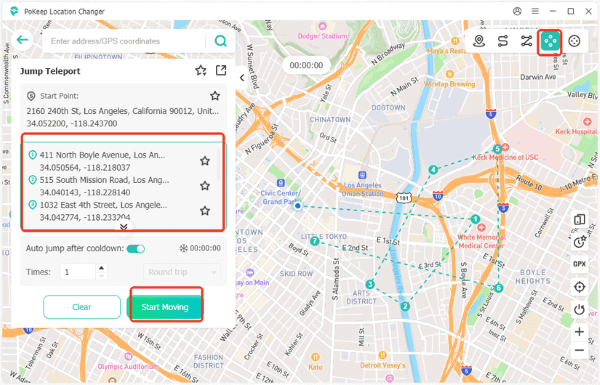
Task: Click waypoint marker 7 on the map
Action: [x=315, y=241]
